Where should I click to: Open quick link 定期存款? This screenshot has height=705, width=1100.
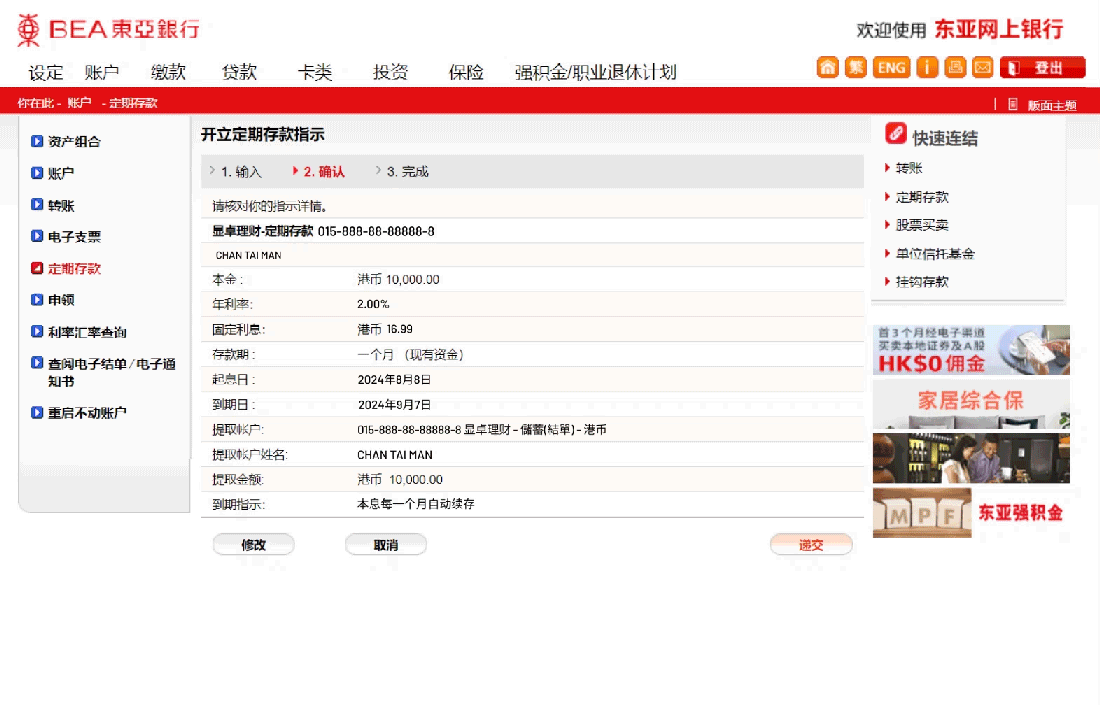pos(923,197)
